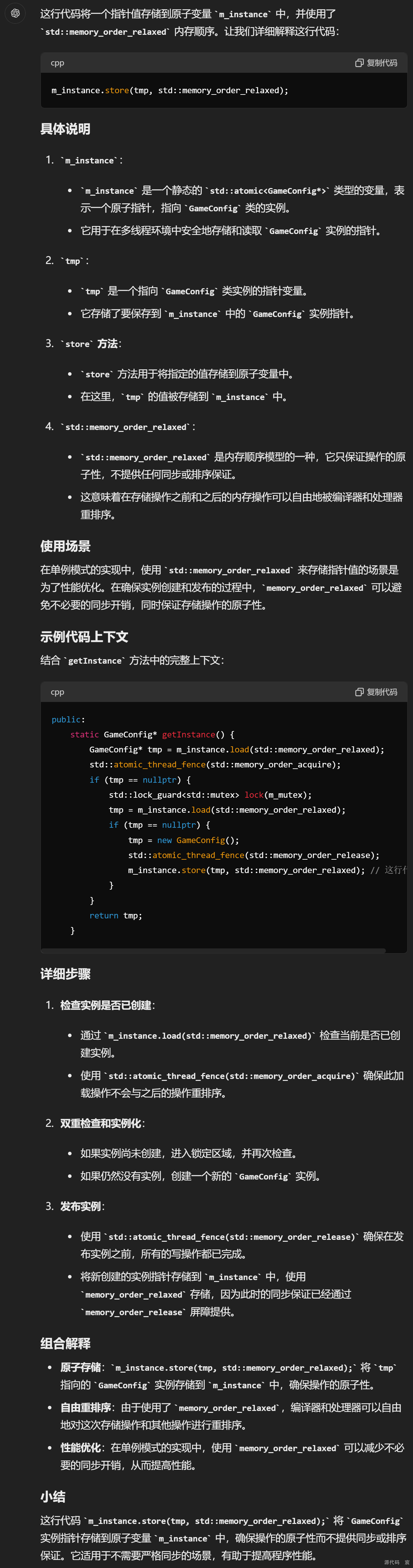413x1568 pixels.
Task: Click the '自由重排序' bullet label
Action: point(86,1407)
